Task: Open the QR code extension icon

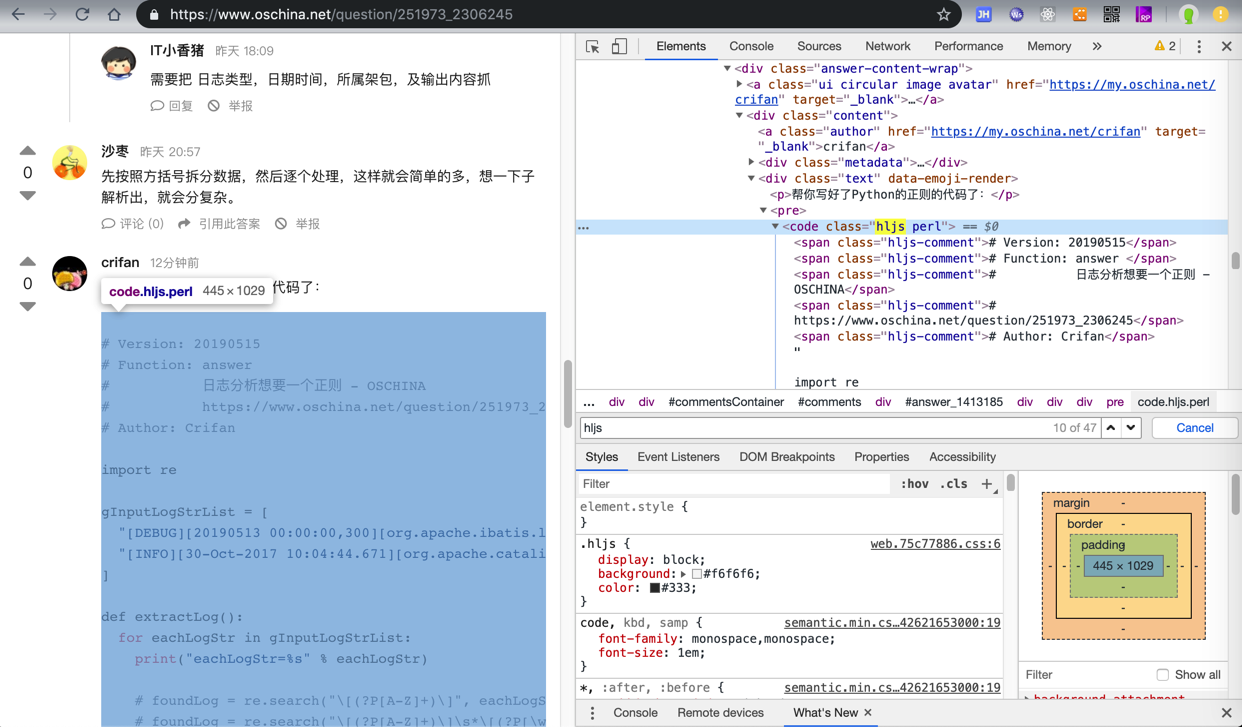Action: click(x=1111, y=15)
